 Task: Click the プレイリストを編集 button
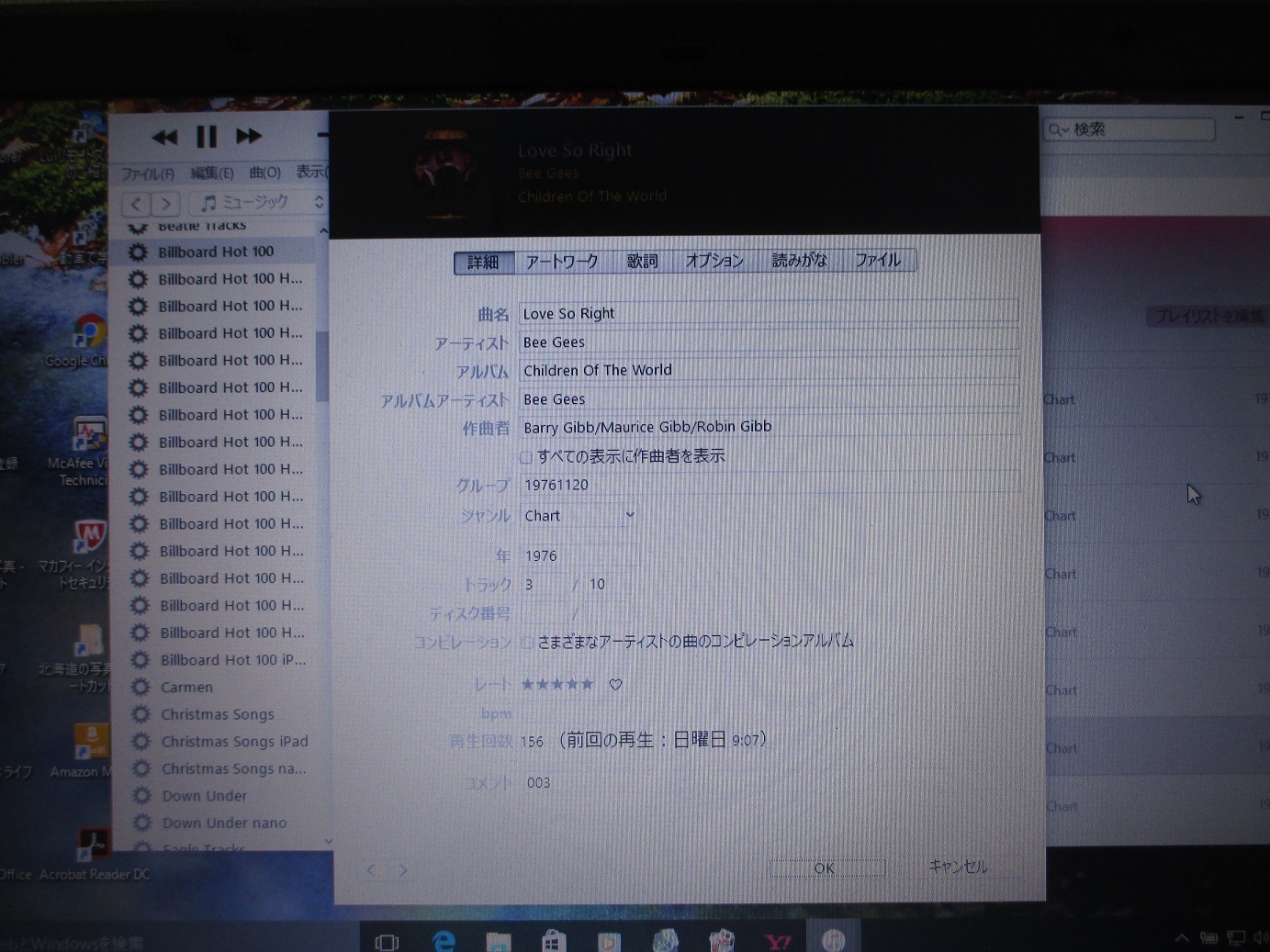pyautogui.click(x=1208, y=317)
